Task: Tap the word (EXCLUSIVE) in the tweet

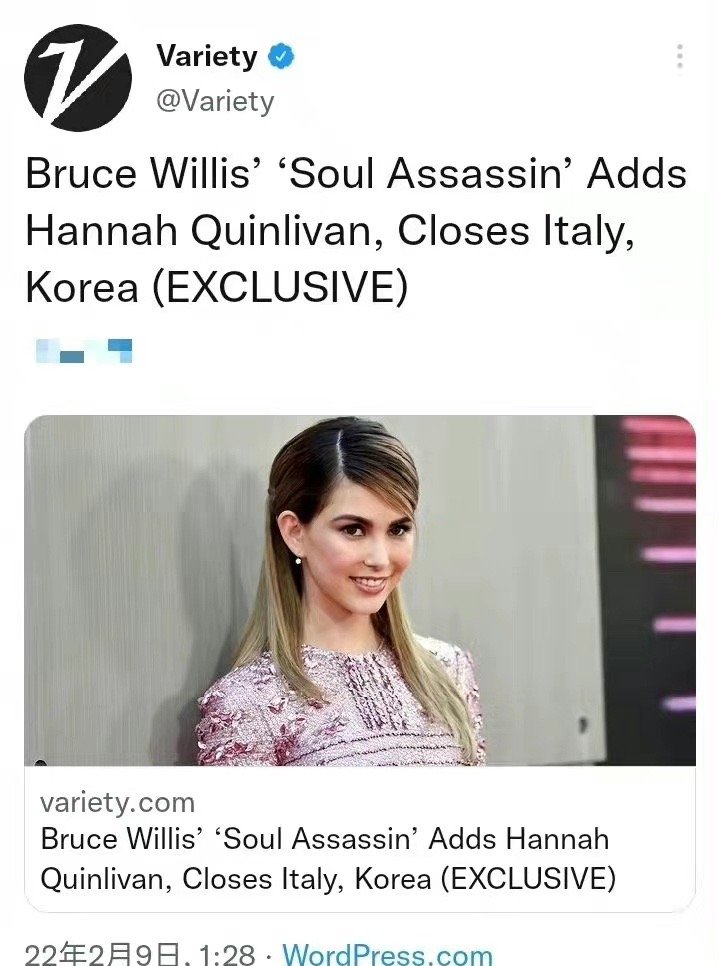Action: [x=280, y=287]
